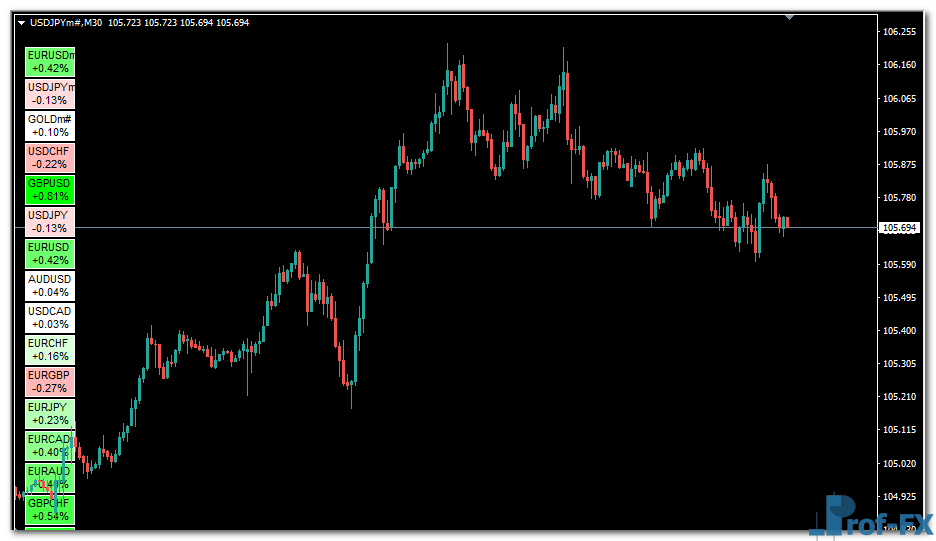Select the USDJPYm -0.13% symbol button
Viewport: 936px width, 541px height.
point(50,94)
